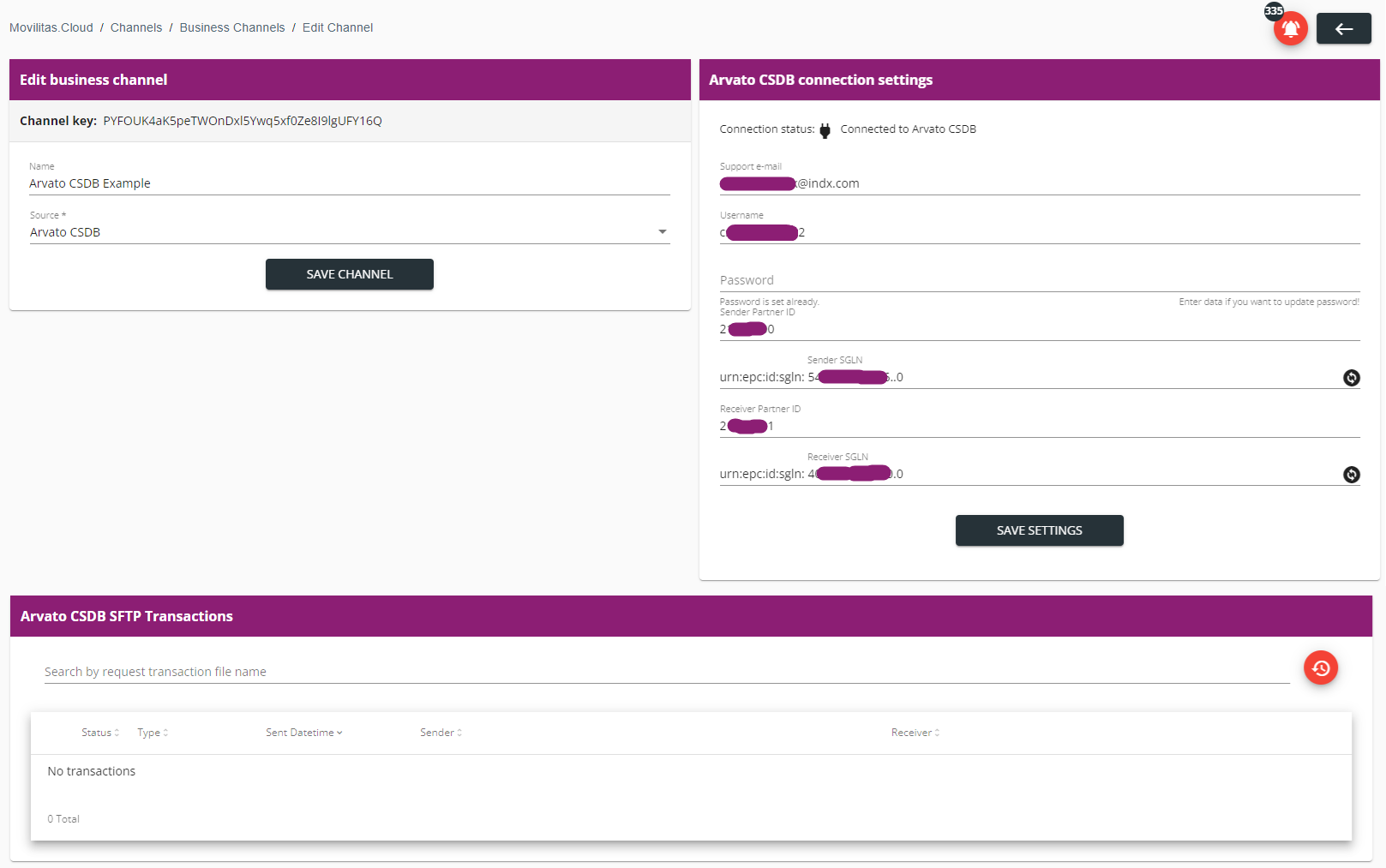This screenshot has width=1386, height=868.
Task: Open the Source dropdown arrow
Action: pos(662,232)
